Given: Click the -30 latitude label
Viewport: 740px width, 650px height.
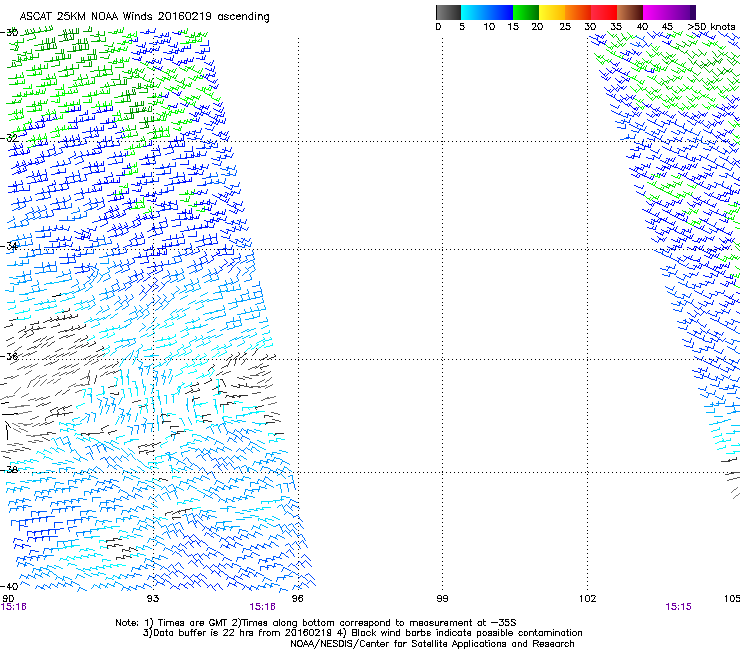Looking at the screenshot, I should coord(9,32).
